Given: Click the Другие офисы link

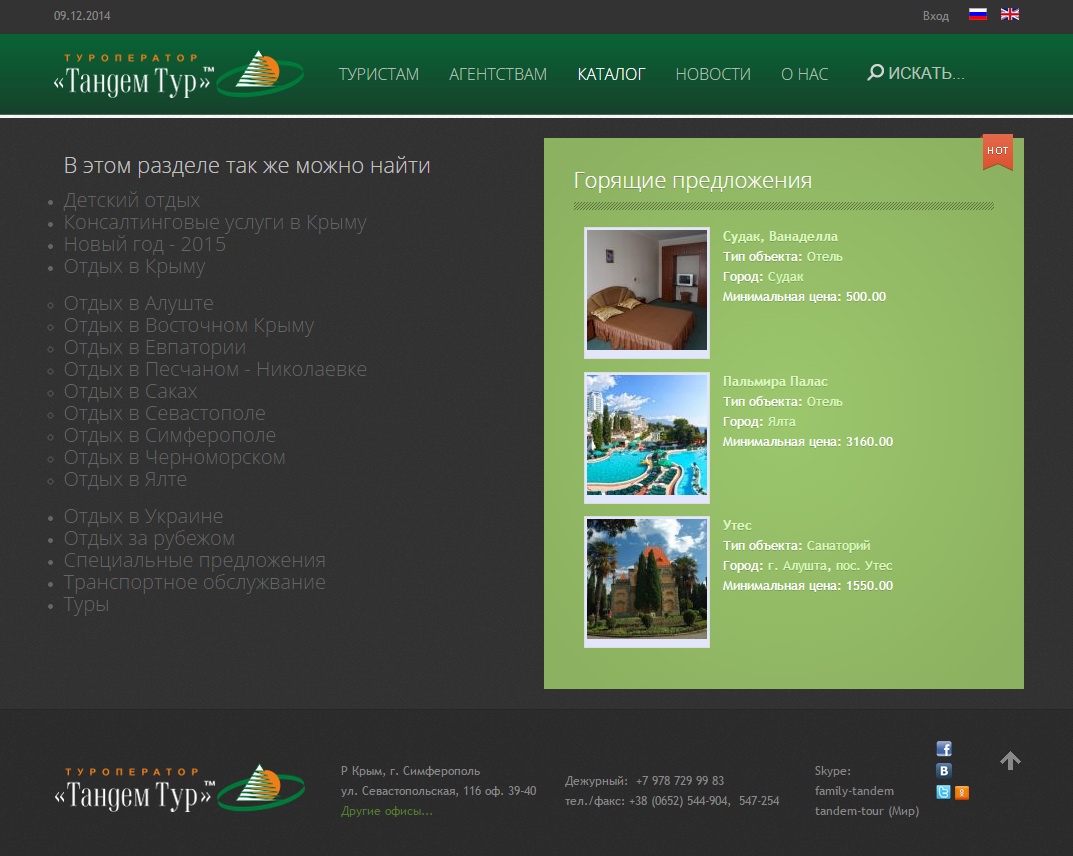Looking at the screenshot, I should (x=387, y=811).
